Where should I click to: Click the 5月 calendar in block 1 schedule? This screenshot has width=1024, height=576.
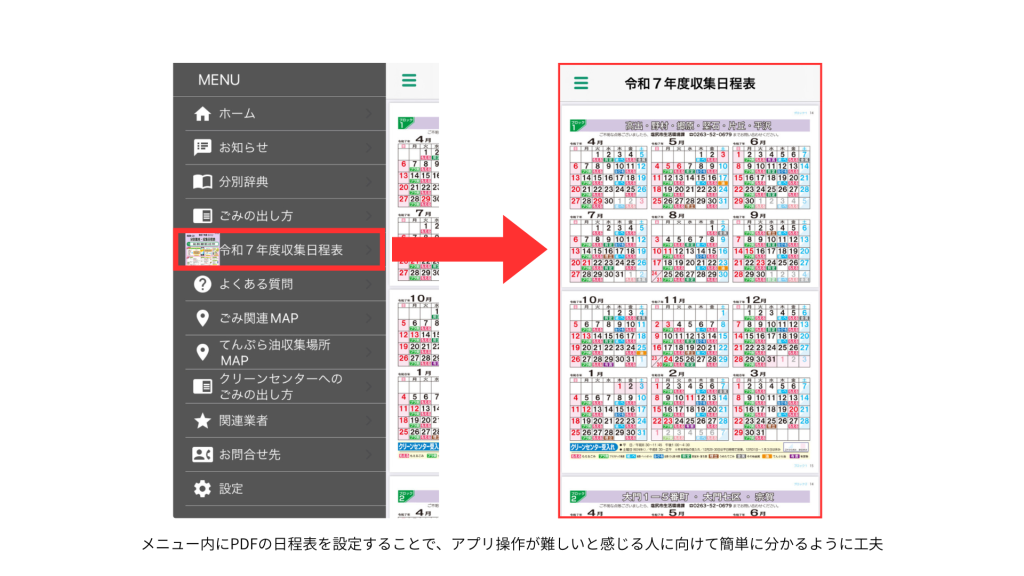690,173
